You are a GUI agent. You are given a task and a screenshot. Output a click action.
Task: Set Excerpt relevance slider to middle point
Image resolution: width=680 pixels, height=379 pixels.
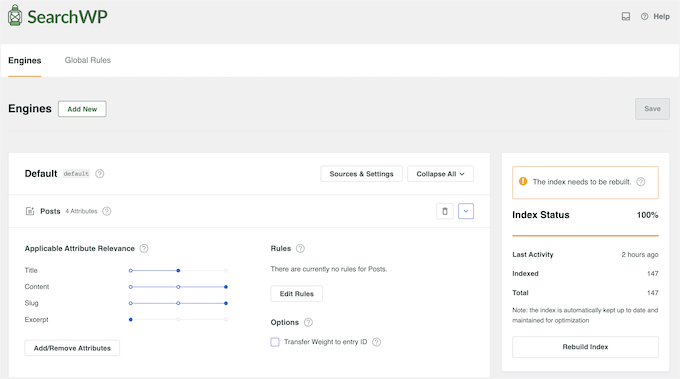click(x=178, y=320)
